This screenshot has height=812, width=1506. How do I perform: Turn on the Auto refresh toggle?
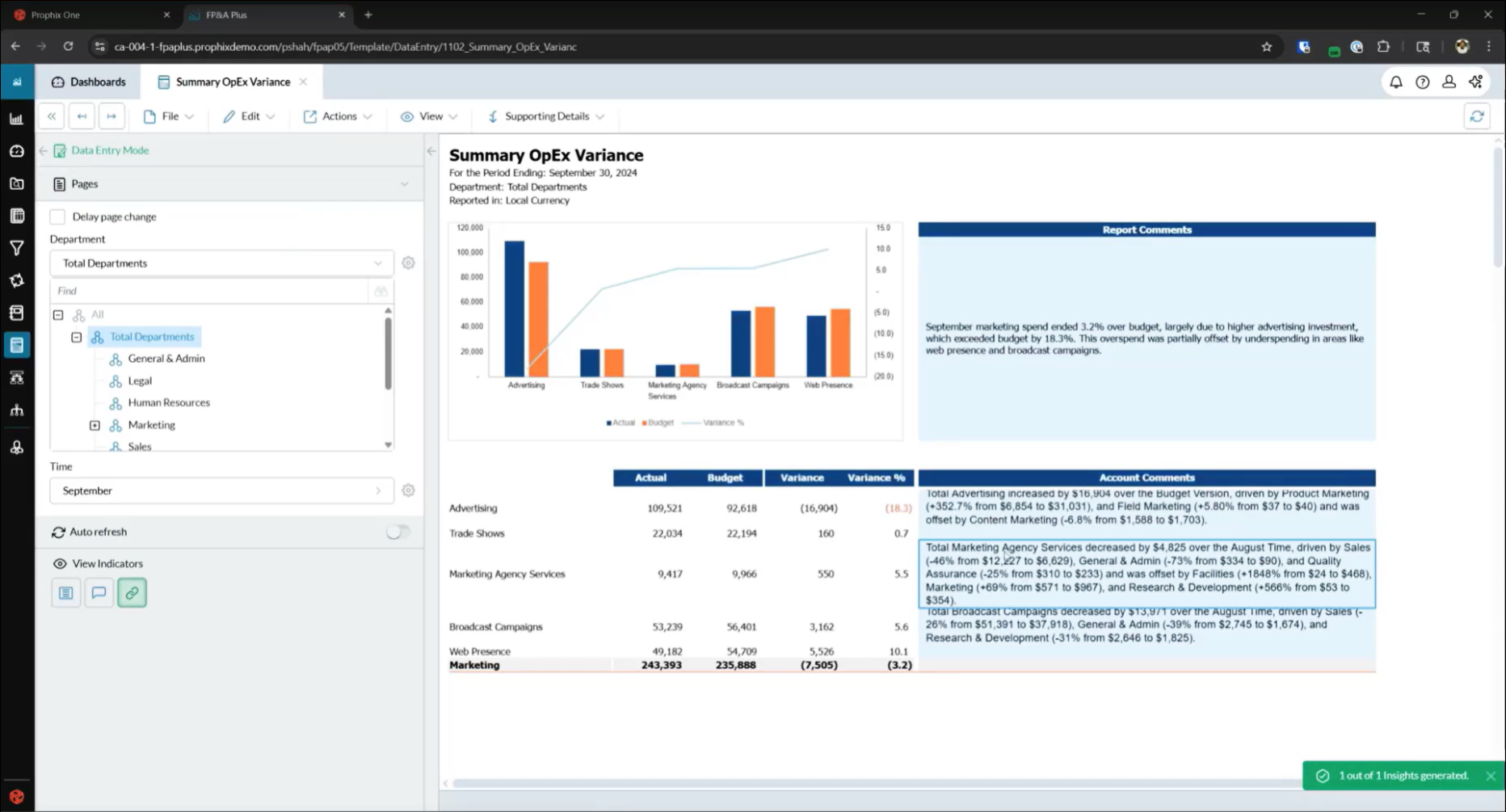[398, 532]
